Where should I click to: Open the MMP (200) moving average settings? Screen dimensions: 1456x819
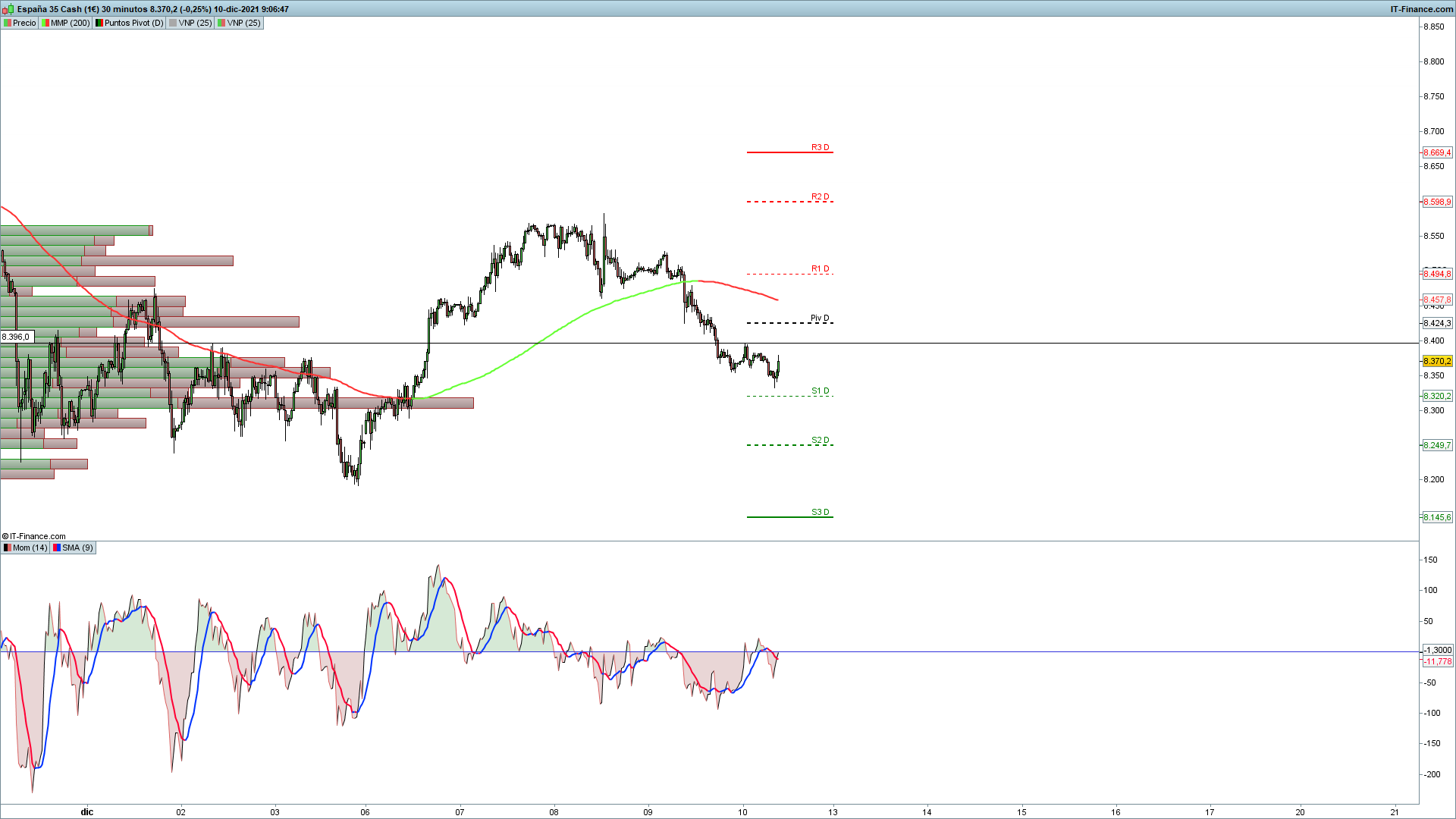click(65, 23)
